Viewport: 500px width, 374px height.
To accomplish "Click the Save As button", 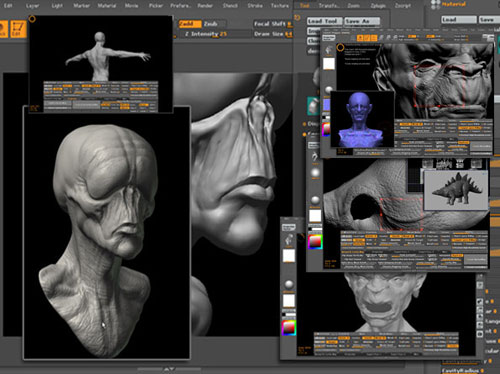I will coord(362,21).
